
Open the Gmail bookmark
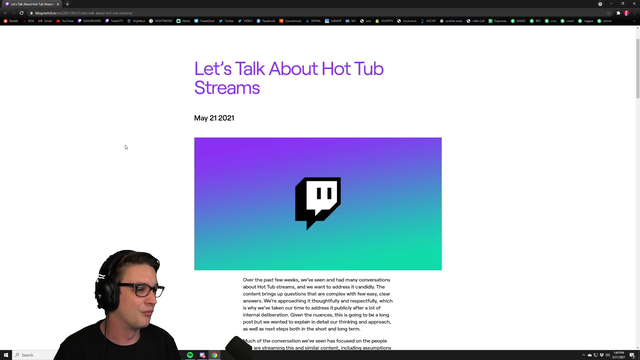click(x=45, y=21)
